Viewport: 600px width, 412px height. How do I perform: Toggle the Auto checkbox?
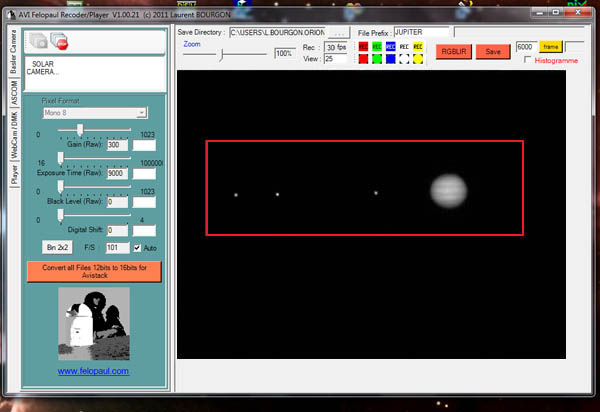[x=138, y=247]
